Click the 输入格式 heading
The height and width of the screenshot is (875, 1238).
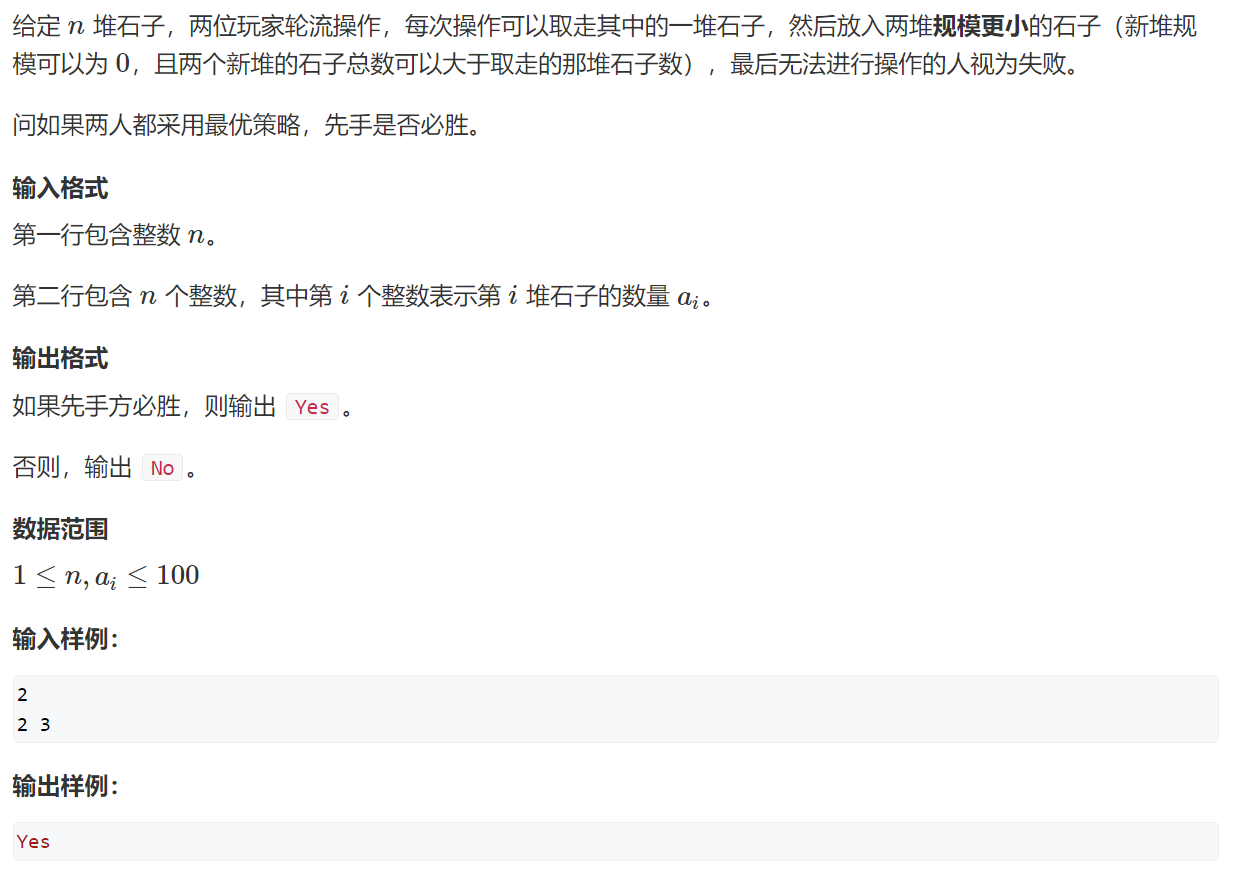(60, 188)
